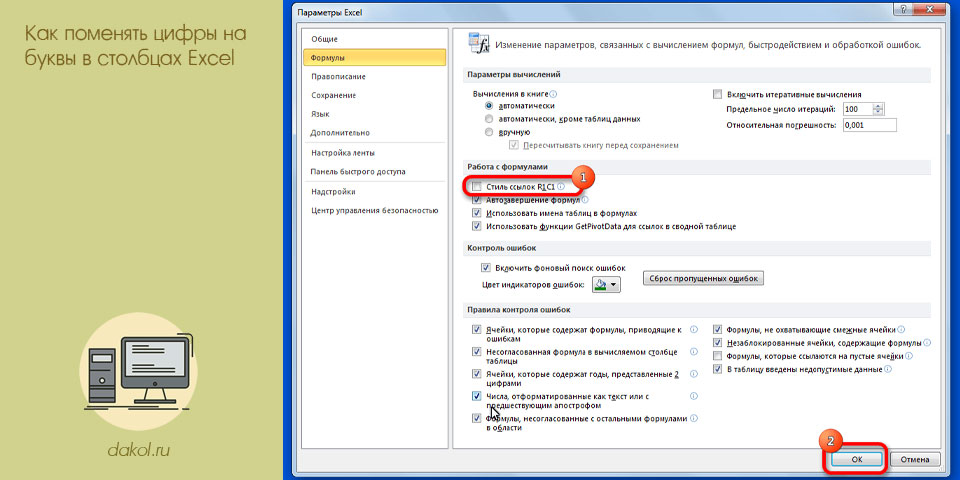Toggle Использовать имена таблиц в формулах

[x=477, y=213]
